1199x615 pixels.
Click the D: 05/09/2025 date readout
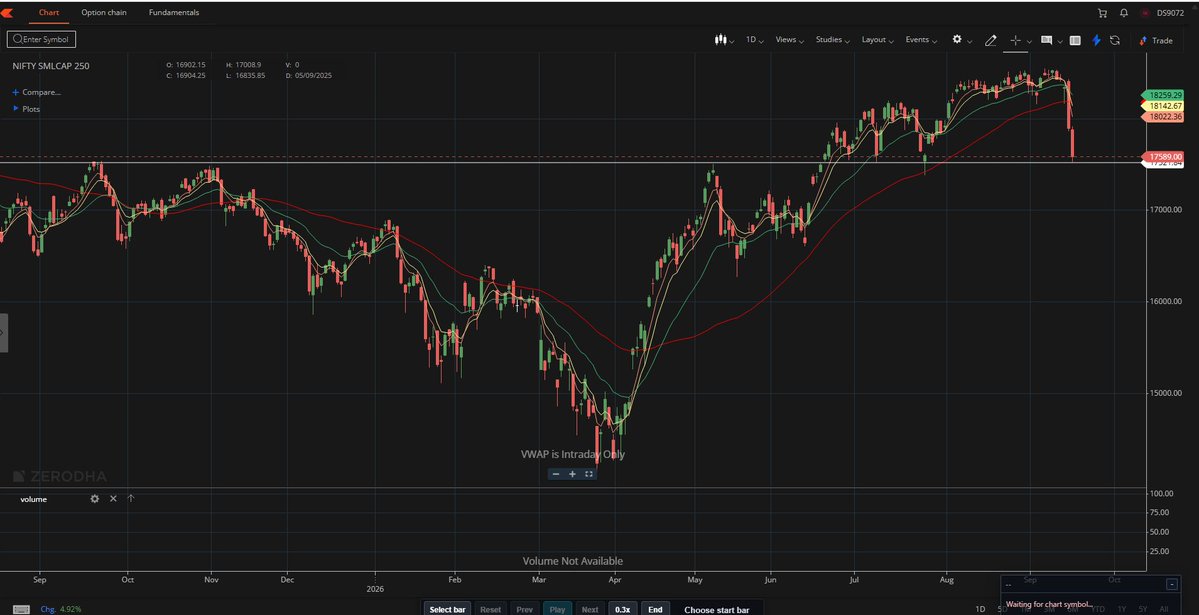coord(309,76)
